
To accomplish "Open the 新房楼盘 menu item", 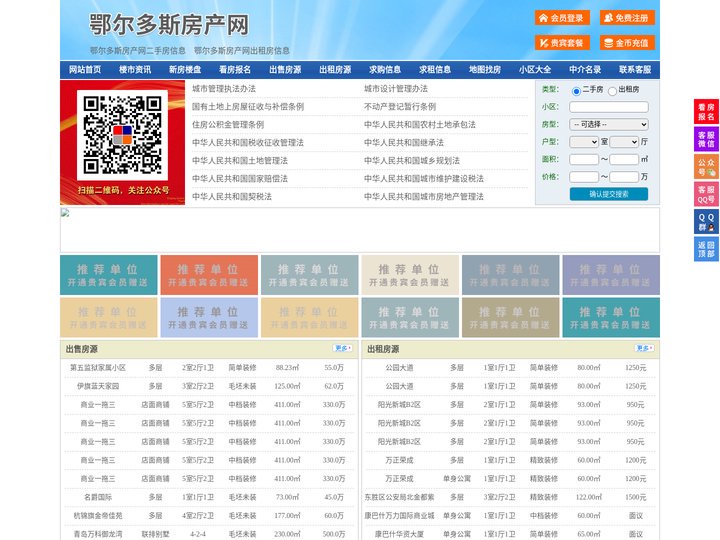I will (x=185, y=70).
